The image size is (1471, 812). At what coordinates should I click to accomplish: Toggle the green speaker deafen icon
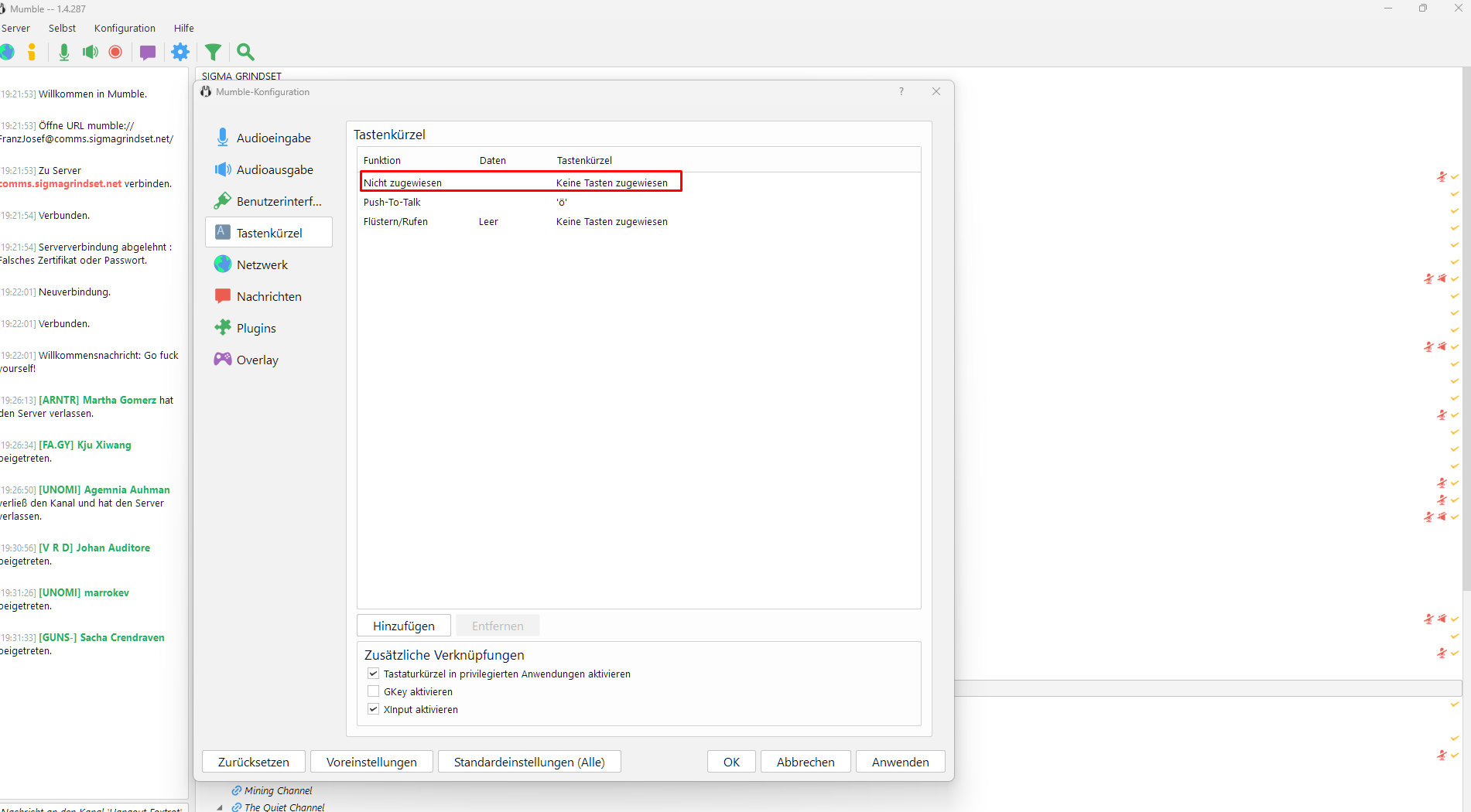pyautogui.click(x=91, y=52)
